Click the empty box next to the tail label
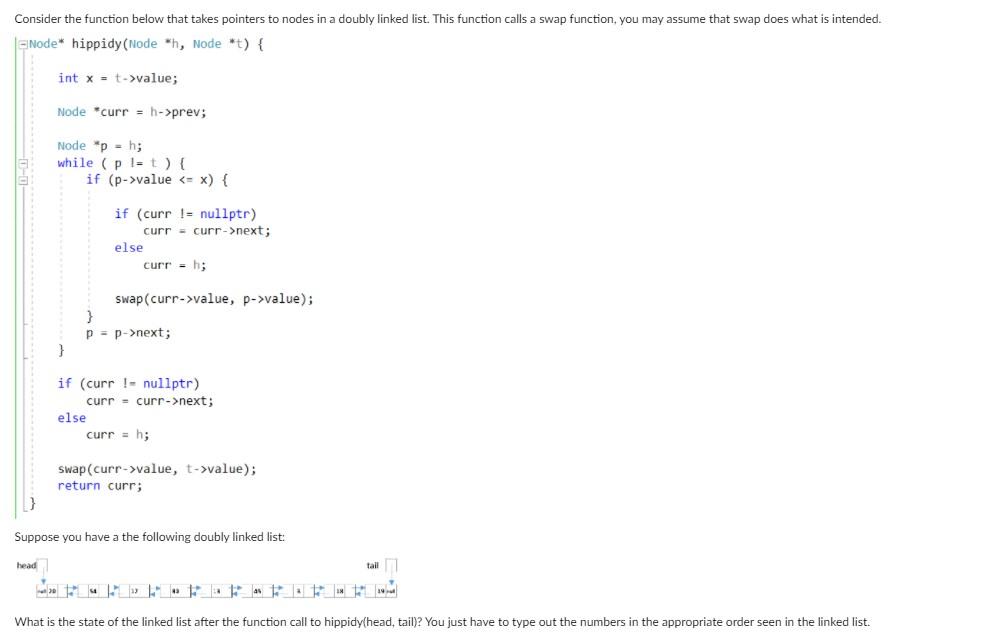 point(389,564)
